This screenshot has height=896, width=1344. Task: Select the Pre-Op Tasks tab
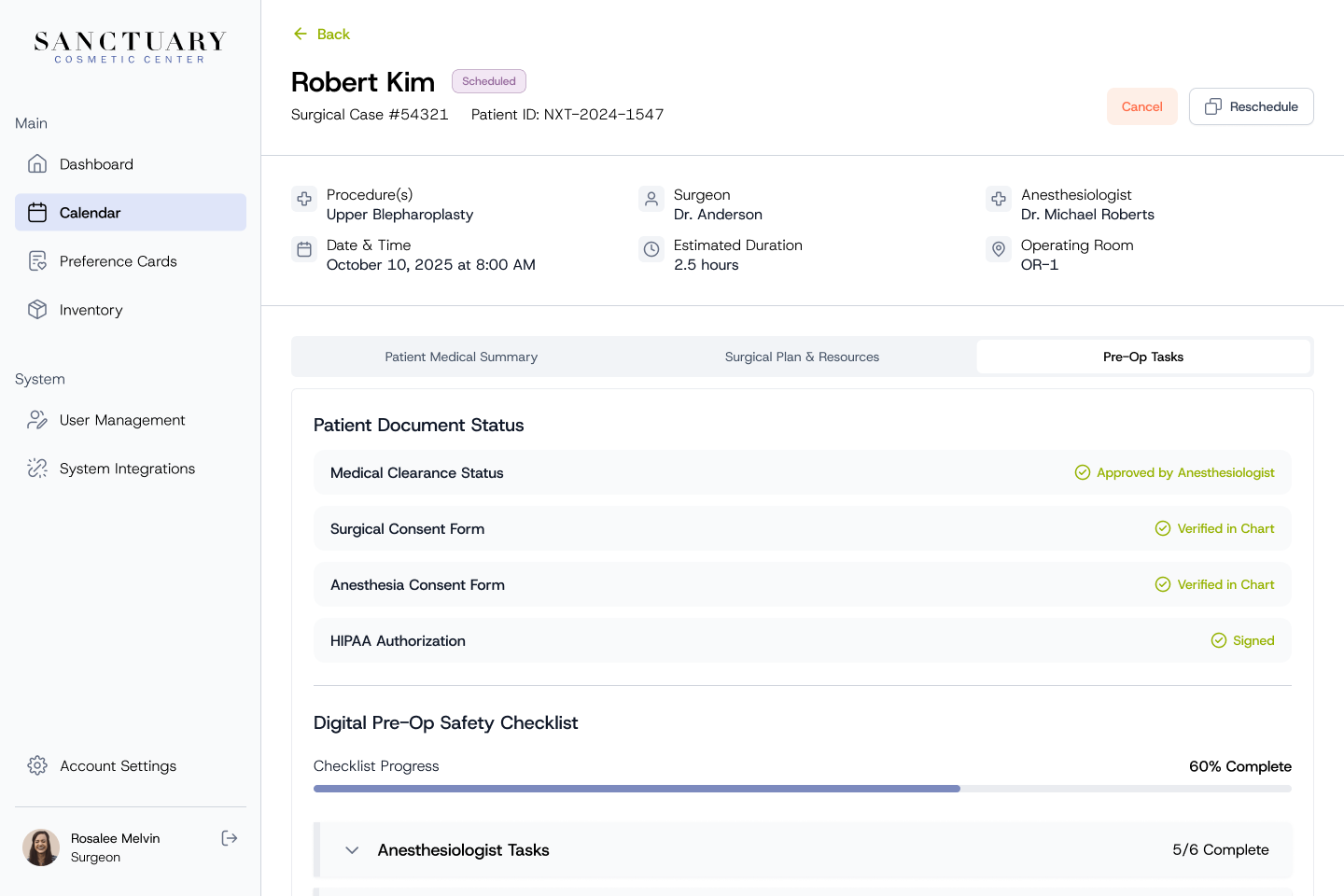pyautogui.click(x=1143, y=357)
